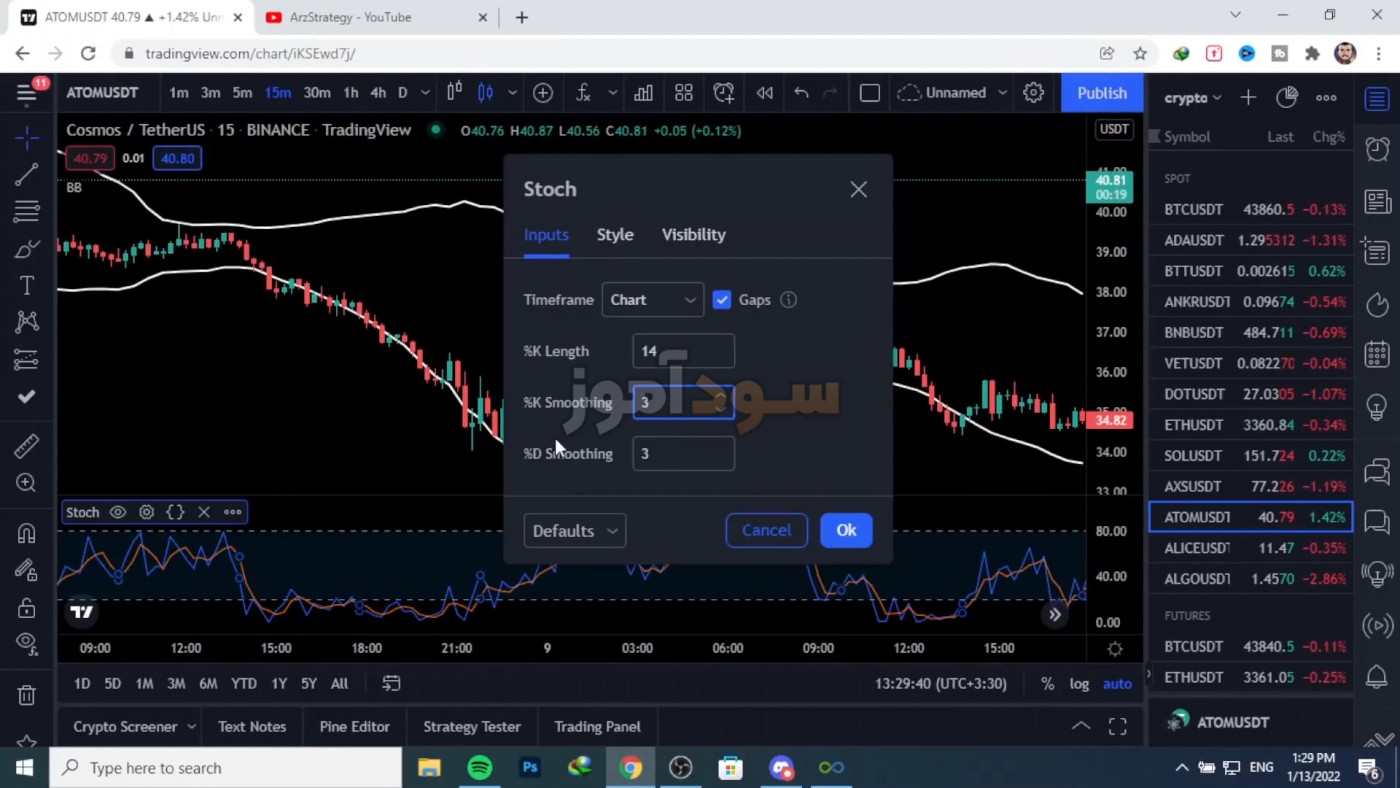
Task: Select the crosshair cursor tool
Action: [27, 137]
